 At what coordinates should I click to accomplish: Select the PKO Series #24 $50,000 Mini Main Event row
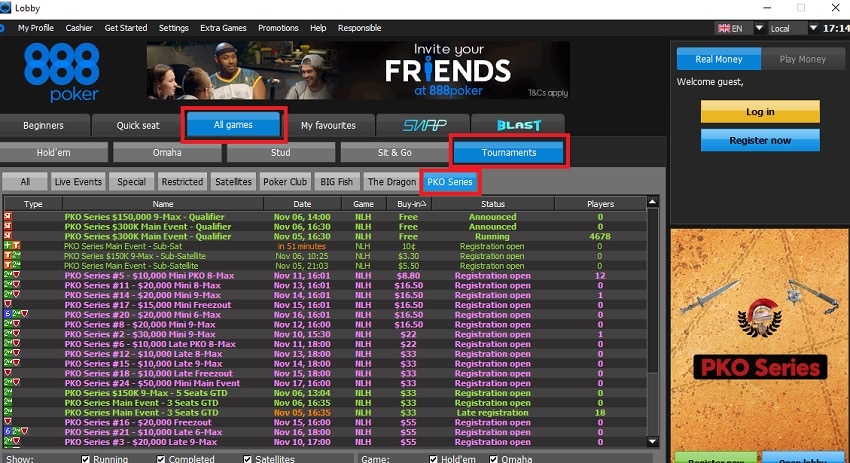(325, 383)
